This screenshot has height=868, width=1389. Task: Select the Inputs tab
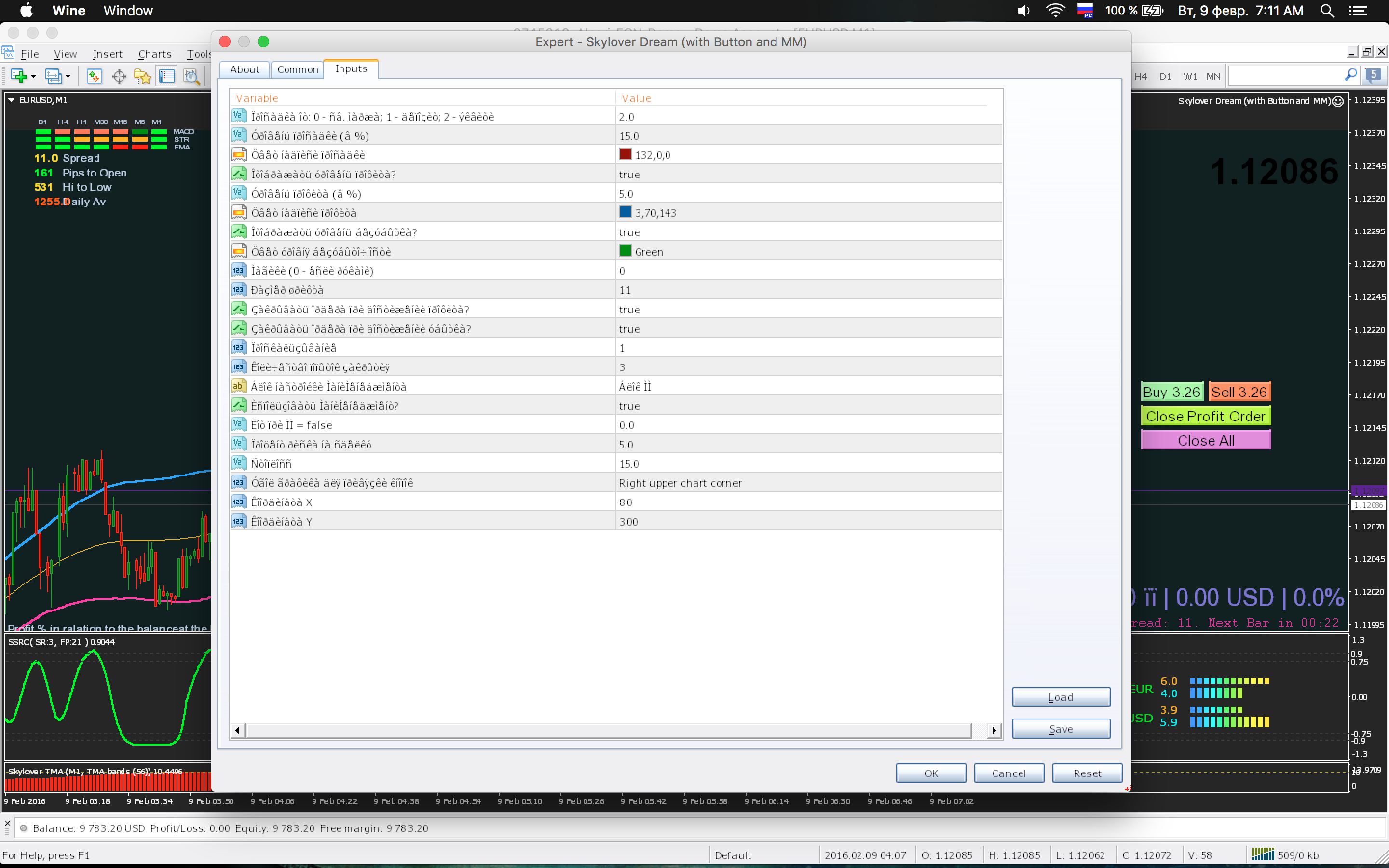pos(351,68)
